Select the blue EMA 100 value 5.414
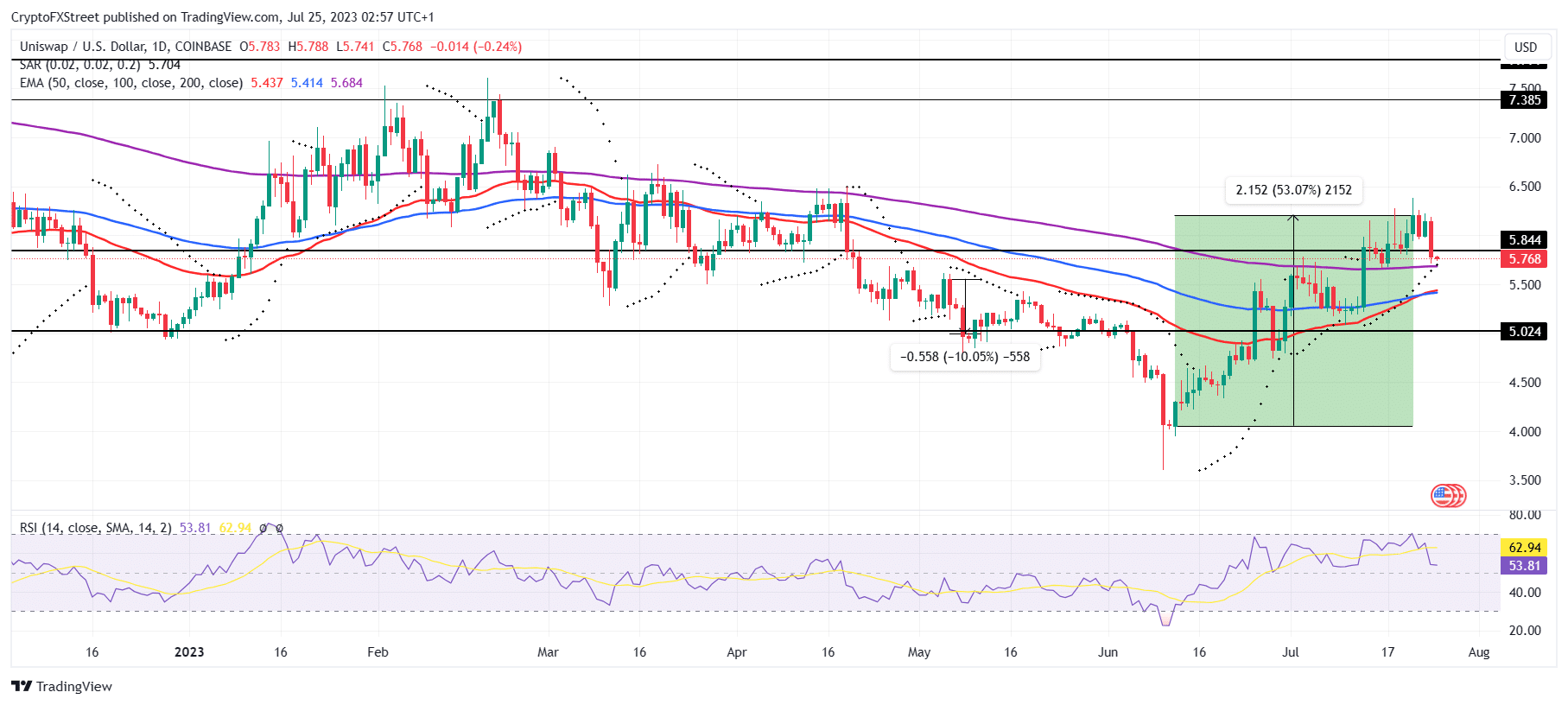The image size is (1568, 705). point(307,83)
